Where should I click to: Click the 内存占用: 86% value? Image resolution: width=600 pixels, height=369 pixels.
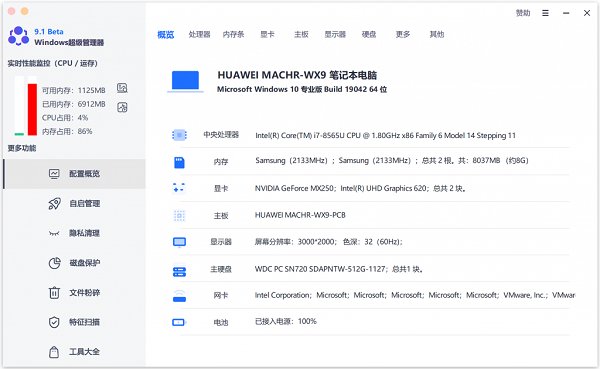67,132
